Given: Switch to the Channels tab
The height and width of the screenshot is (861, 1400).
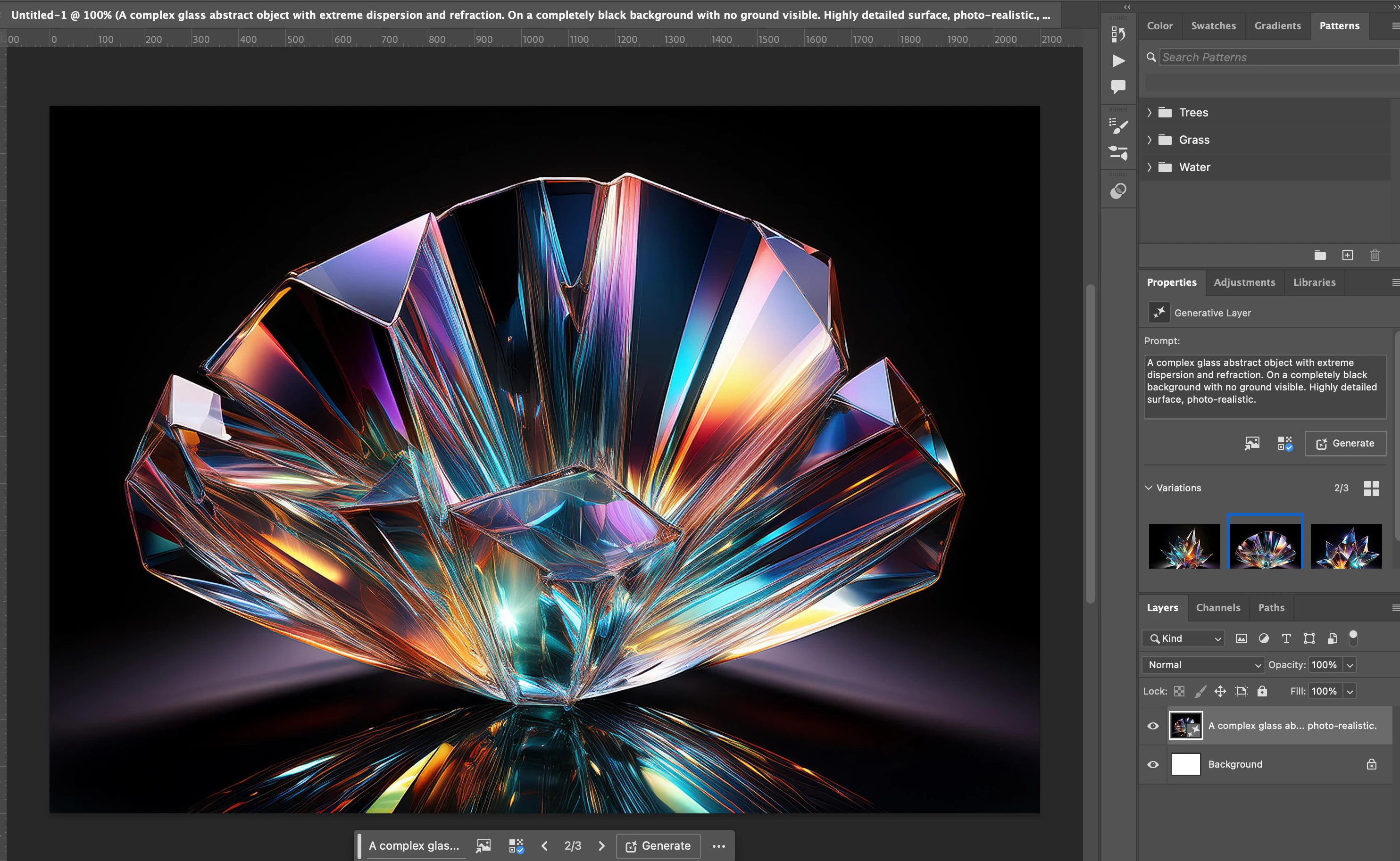Looking at the screenshot, I should point(1218,608).
